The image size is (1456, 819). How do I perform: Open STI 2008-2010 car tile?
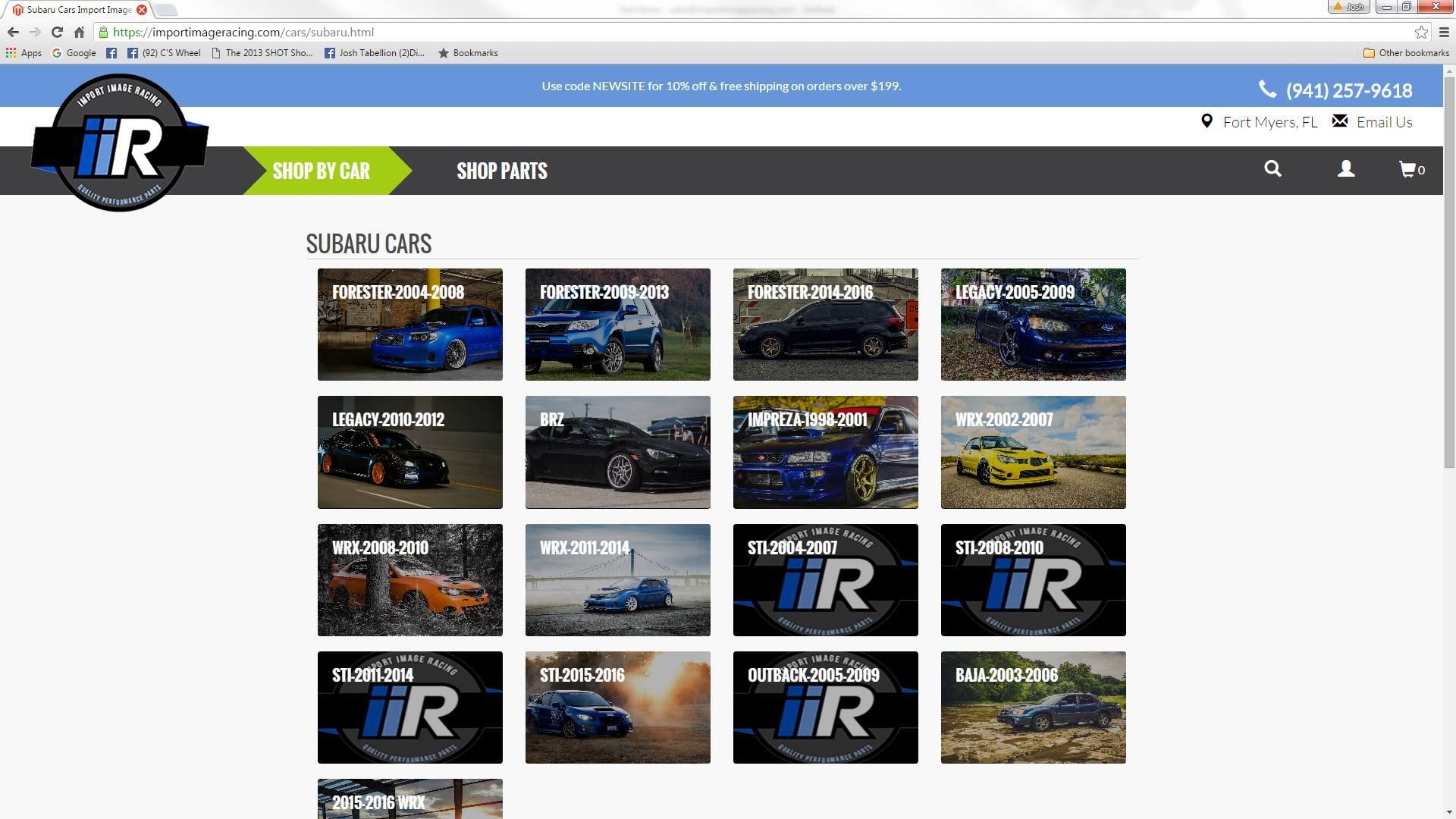(x=1034, y=580)
